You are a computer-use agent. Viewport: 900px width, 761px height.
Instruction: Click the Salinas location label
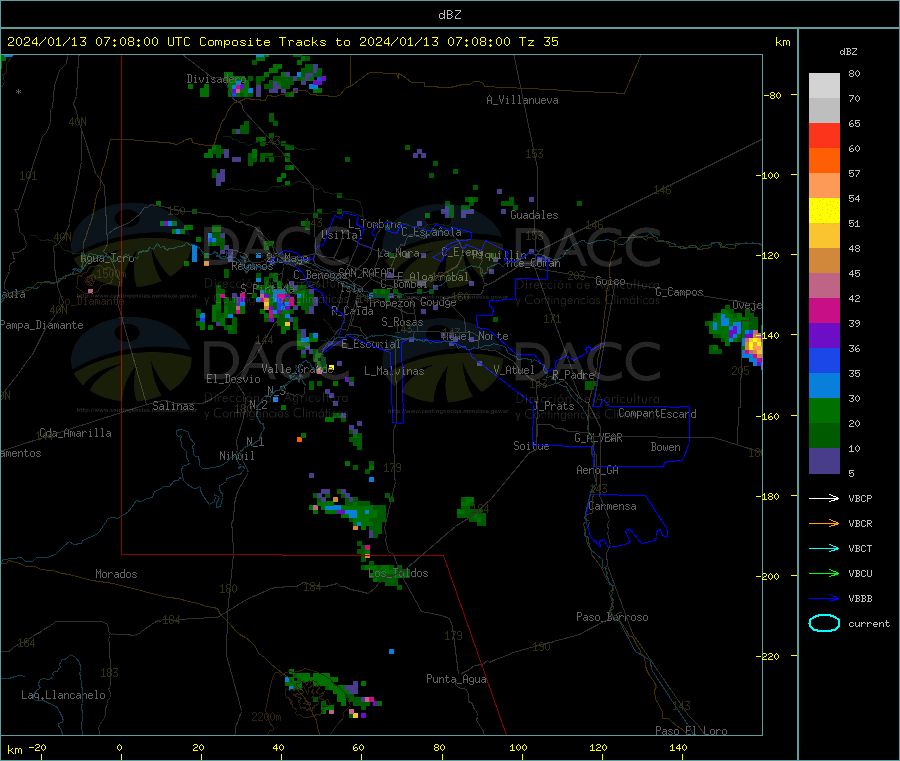(173, 406)
